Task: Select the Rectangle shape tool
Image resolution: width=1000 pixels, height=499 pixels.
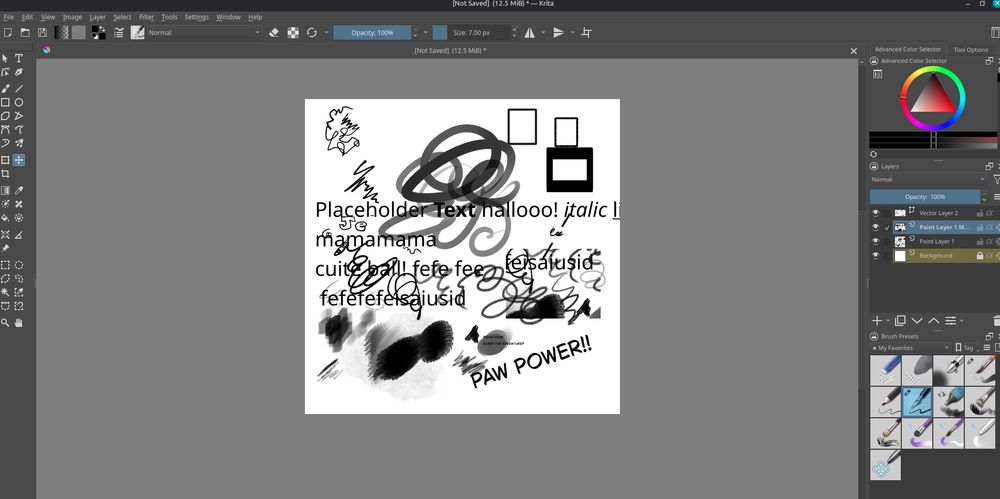Action: [6, 102]
